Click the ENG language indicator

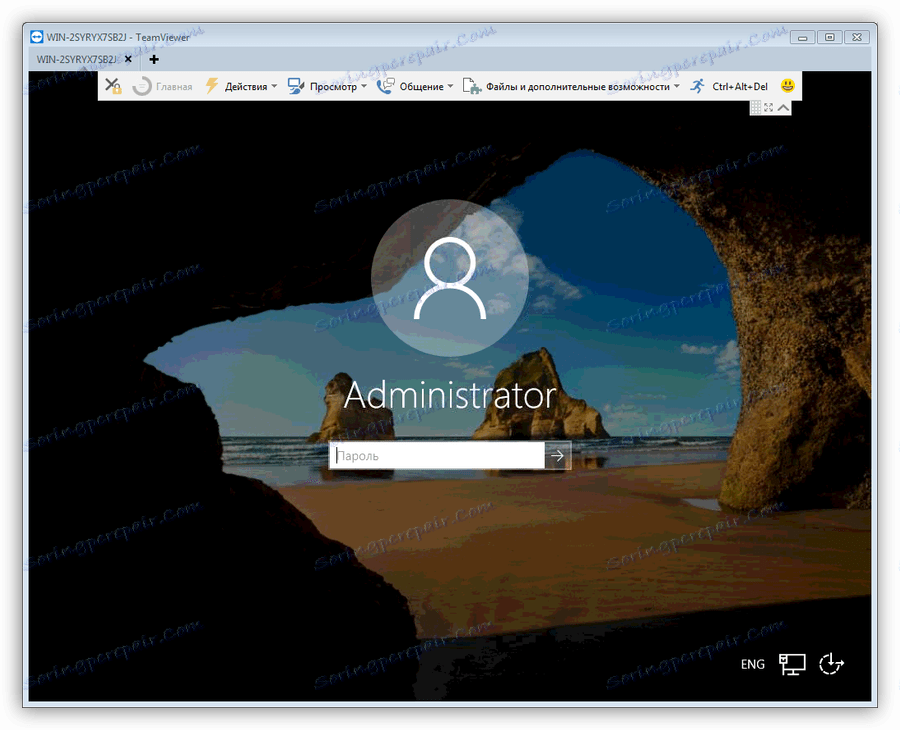[x=752, y=664]
